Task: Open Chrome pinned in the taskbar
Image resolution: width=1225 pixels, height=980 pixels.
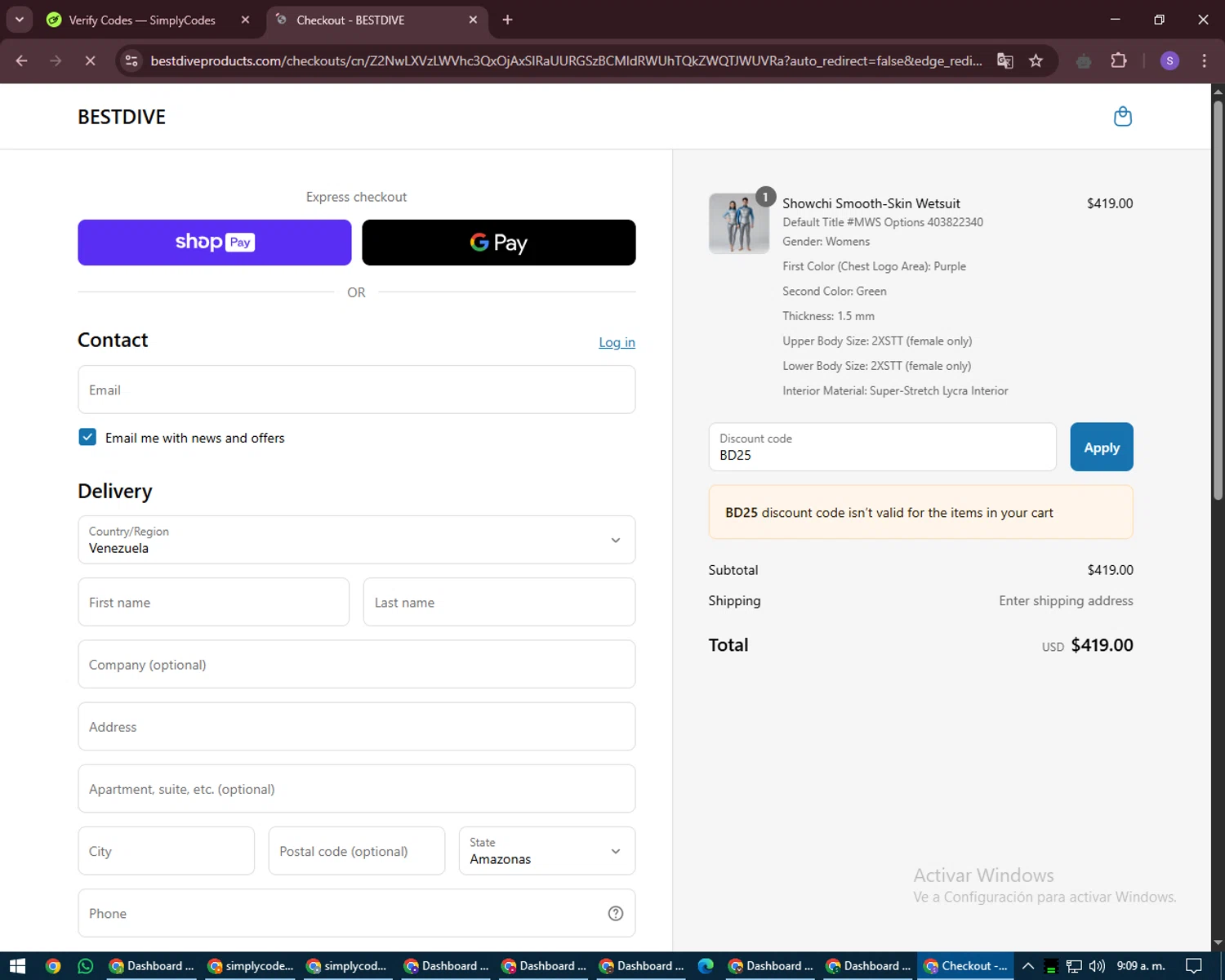Action: 53,966
